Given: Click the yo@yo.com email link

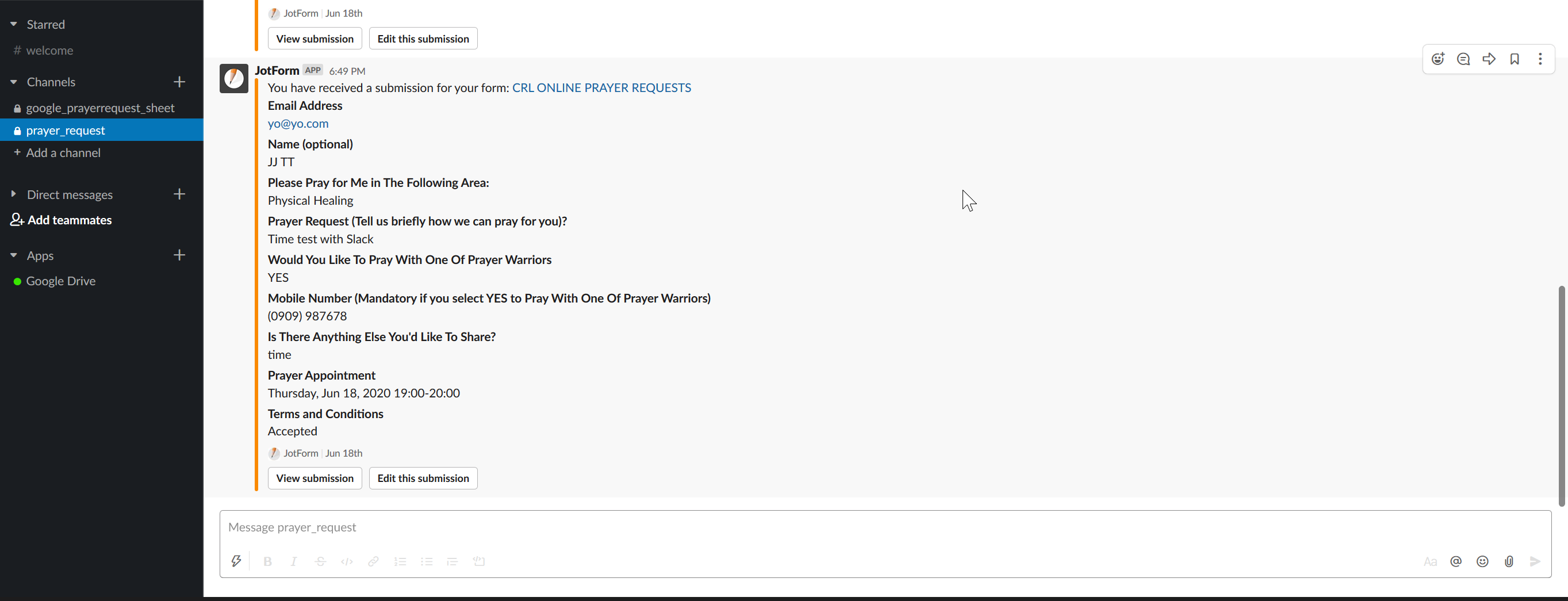Looking at the screenshot, I should point(298,124).
